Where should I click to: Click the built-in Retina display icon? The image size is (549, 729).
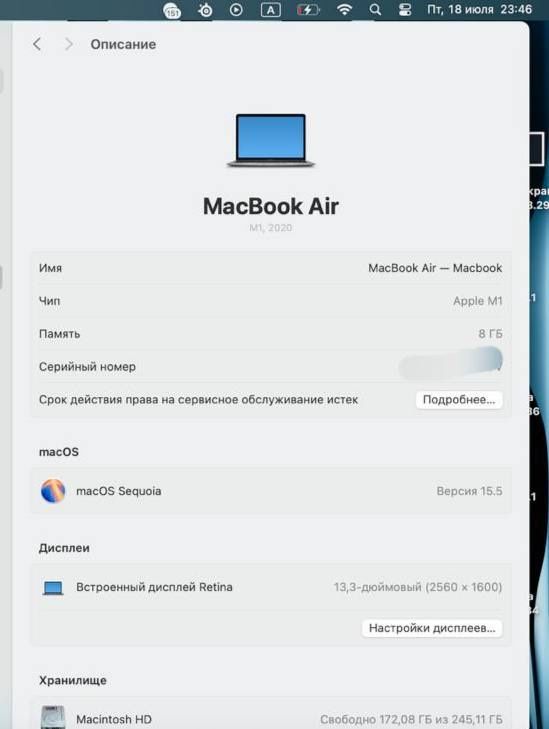pyautogui.click(x=53, y=588)
